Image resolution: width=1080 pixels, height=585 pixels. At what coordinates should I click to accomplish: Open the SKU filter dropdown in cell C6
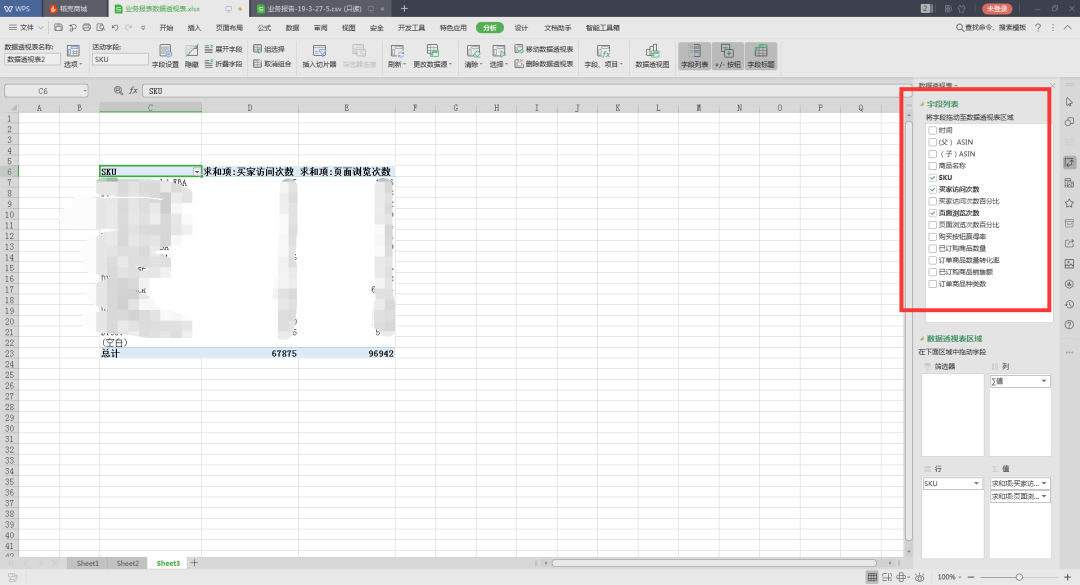196,172
